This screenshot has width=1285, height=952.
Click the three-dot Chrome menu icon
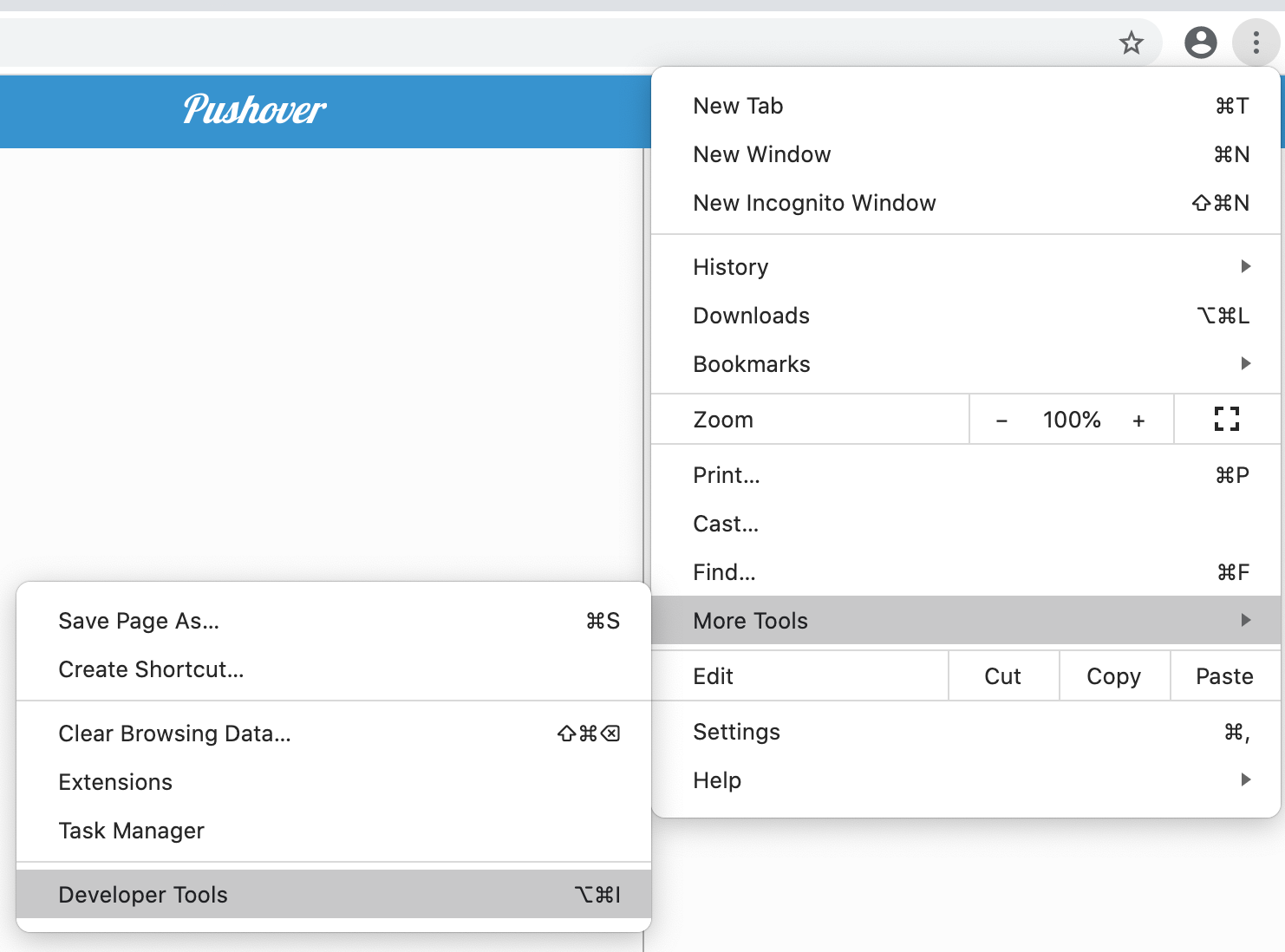[1256, 42]
